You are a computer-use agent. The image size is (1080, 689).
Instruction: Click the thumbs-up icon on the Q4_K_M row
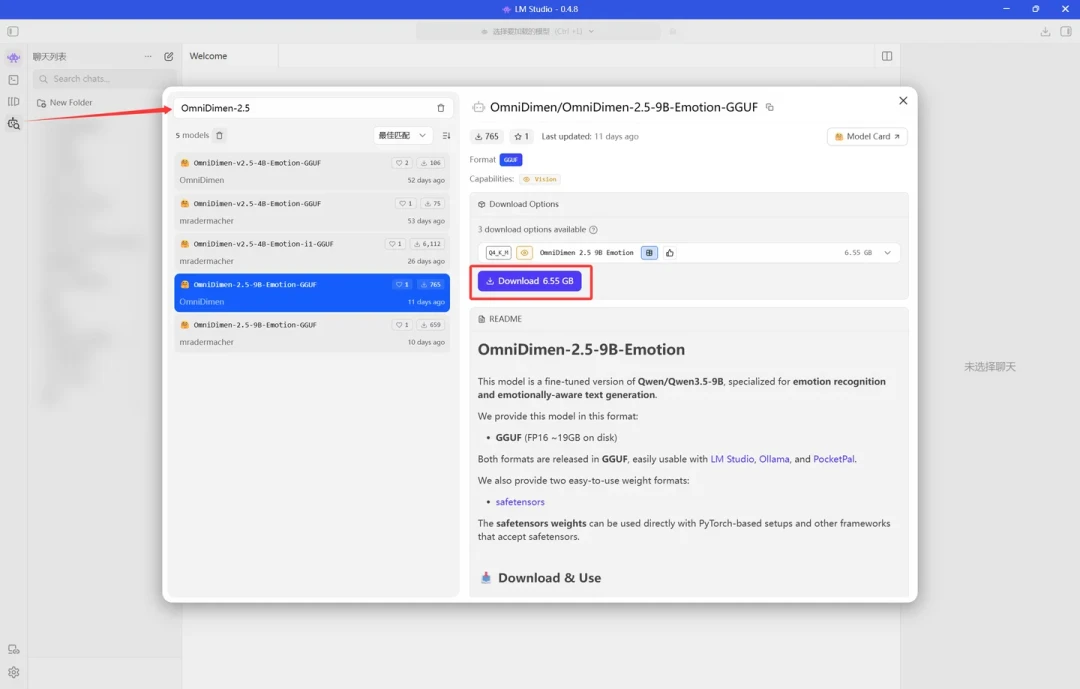pyautogui.click(x=669, y=253)
